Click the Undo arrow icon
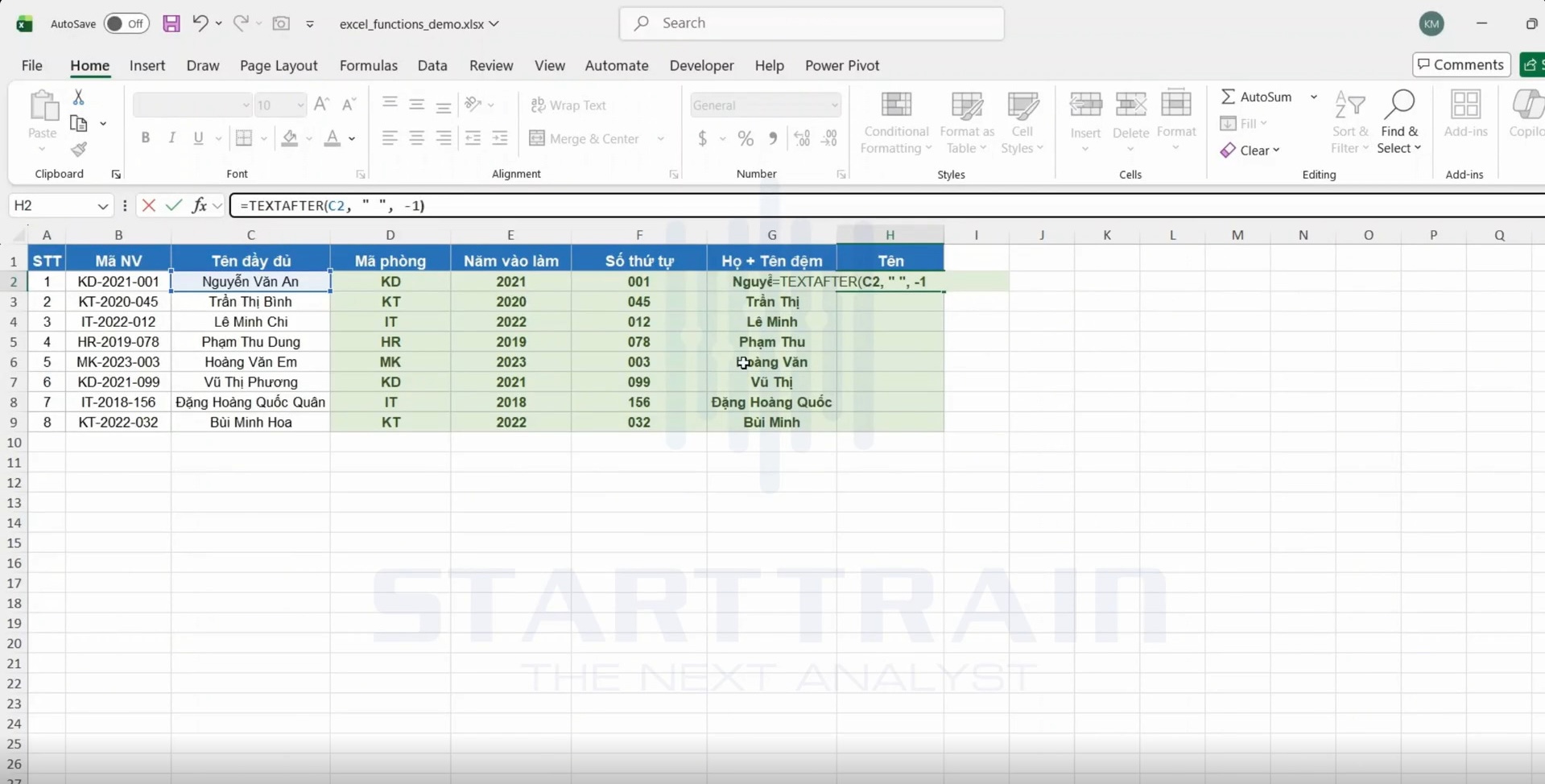 point(200,23)
